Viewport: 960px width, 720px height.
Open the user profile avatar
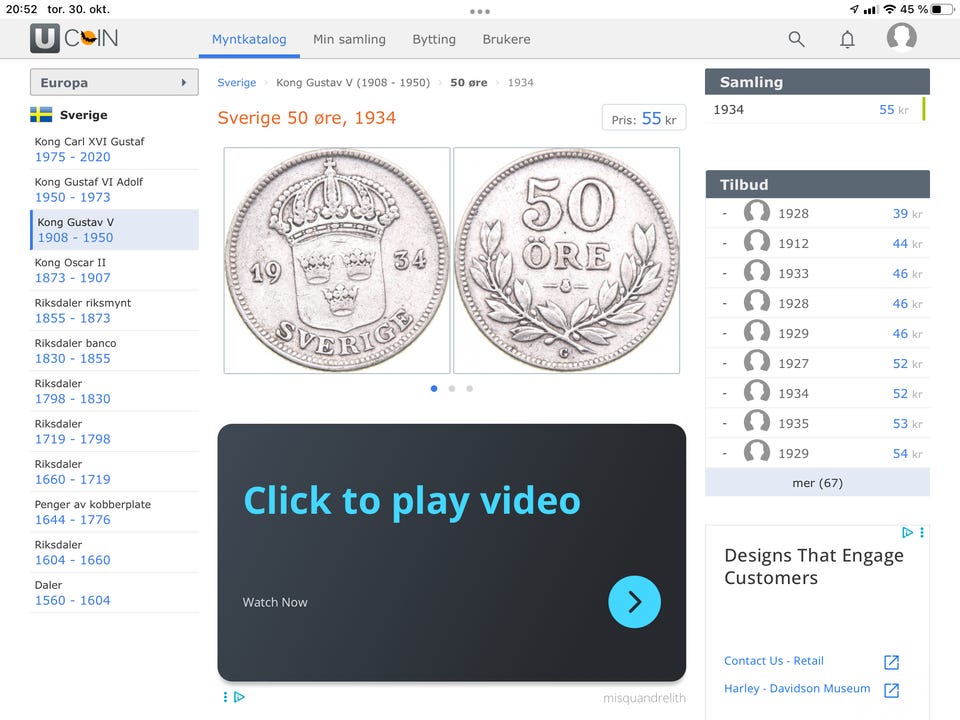pyautogui.click(x=901, y=37)
